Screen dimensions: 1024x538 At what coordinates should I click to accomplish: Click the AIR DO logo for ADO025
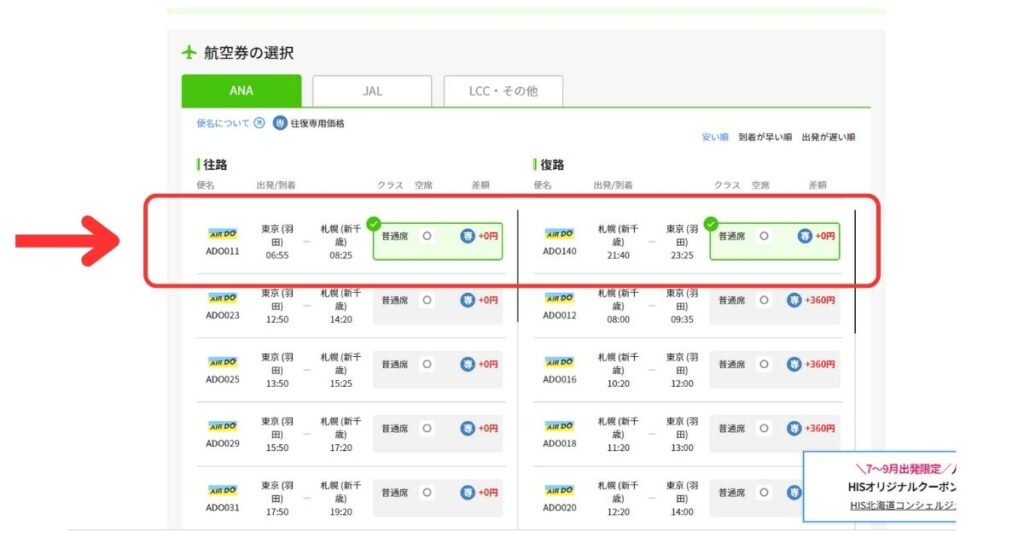(223, 362)
